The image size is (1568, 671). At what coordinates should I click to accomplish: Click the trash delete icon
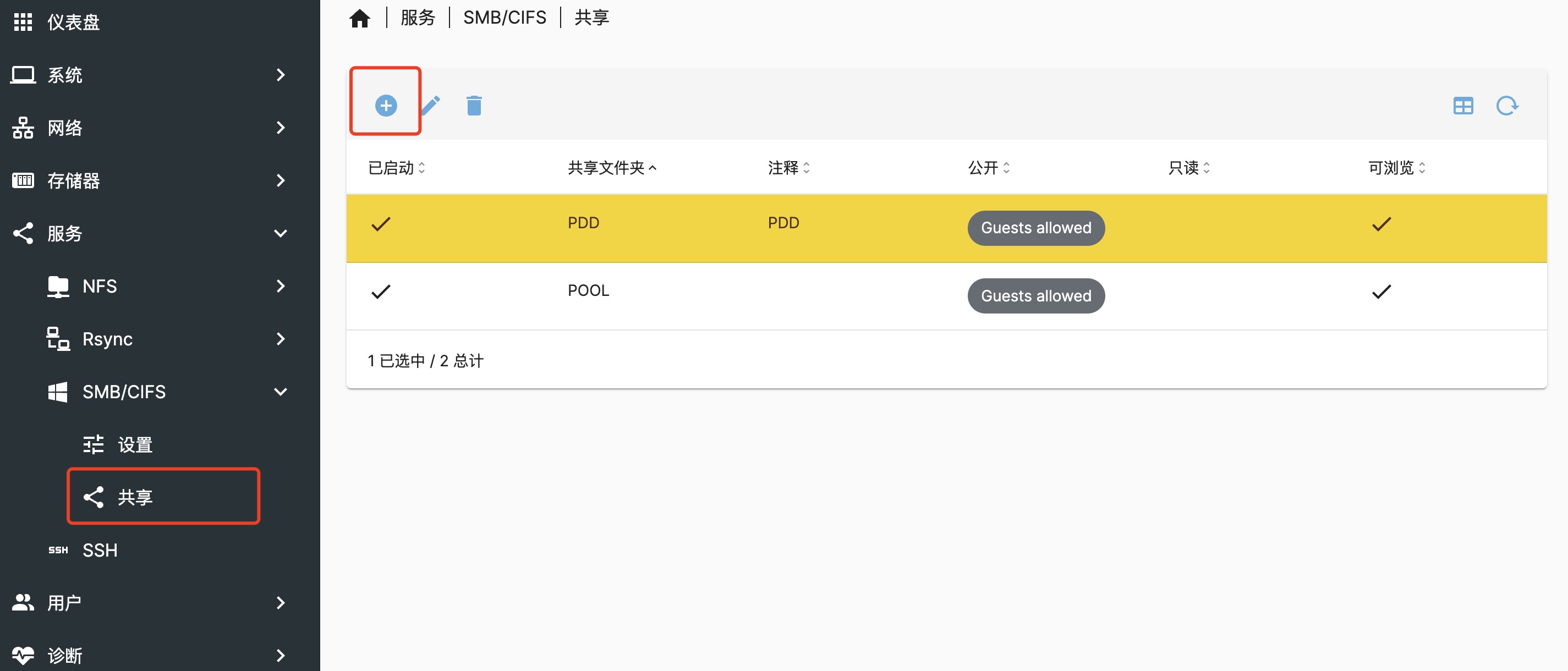click(x=474, y=106)
